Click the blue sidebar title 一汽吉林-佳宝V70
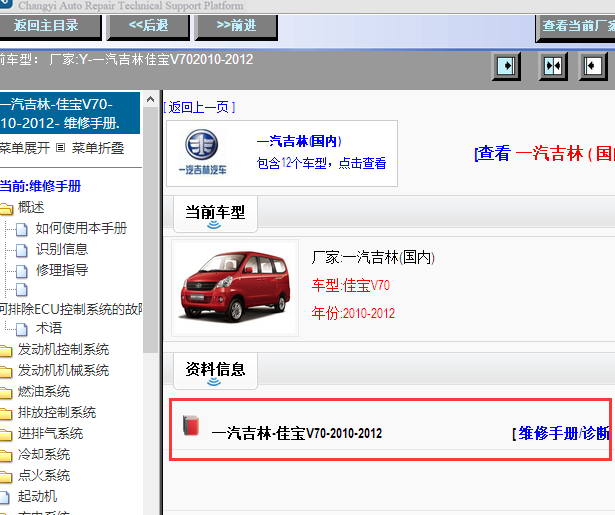The image size is (615, 515). (x=69, y=113)
